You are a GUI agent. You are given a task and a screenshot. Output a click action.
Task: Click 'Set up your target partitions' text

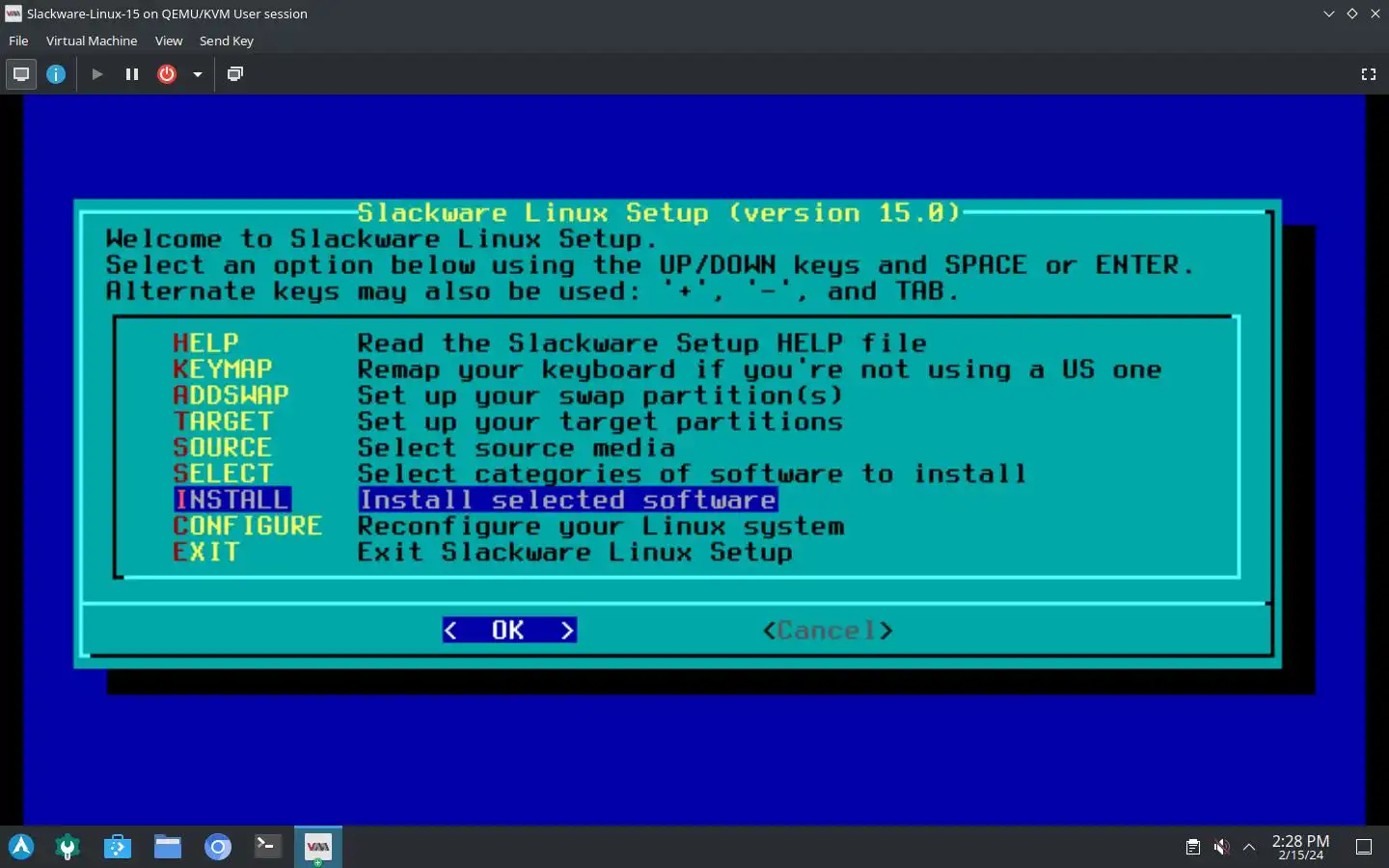pyautogui.click(x=600, y=420)
